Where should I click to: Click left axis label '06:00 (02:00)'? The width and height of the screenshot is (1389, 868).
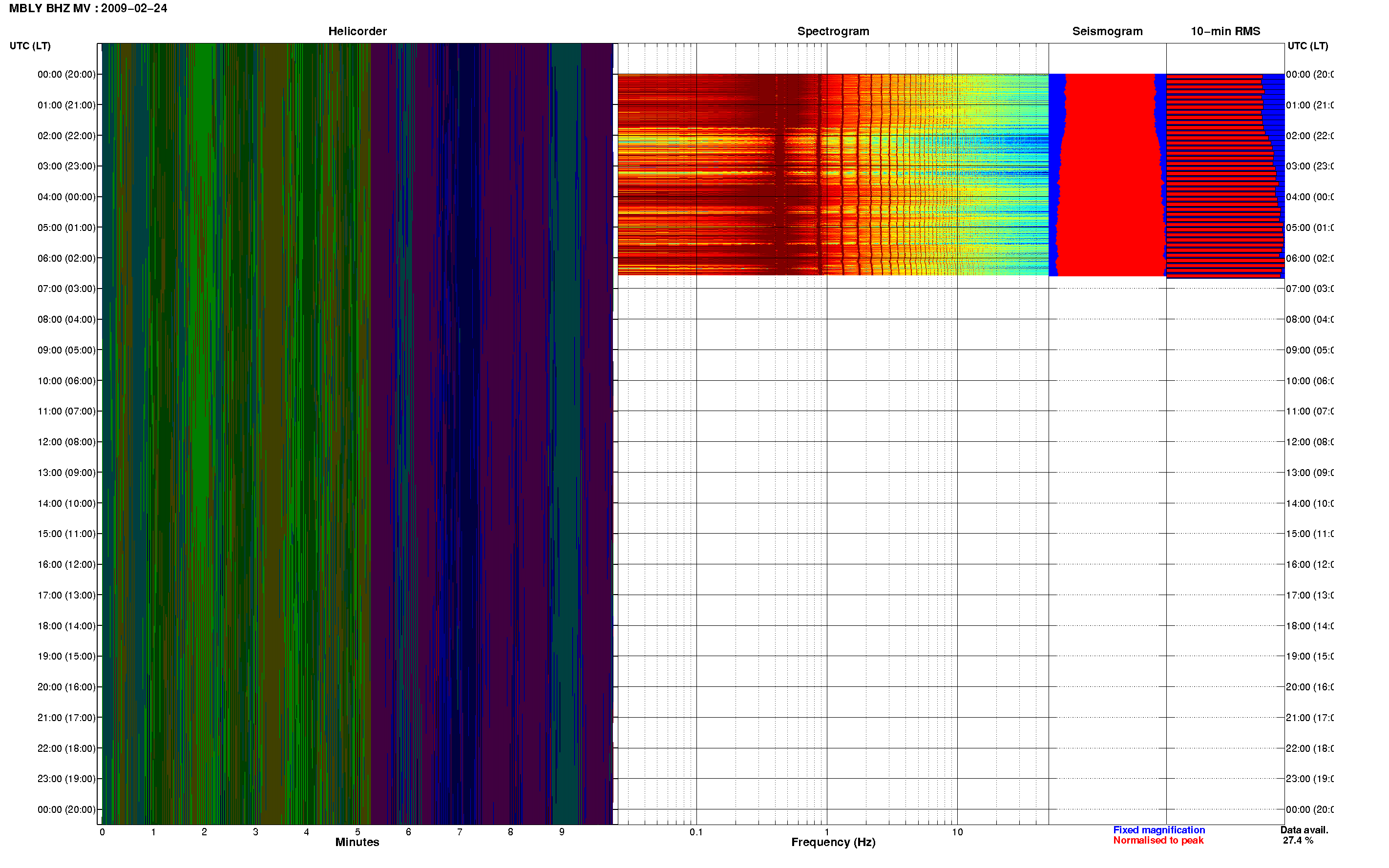tap(66, 258)
